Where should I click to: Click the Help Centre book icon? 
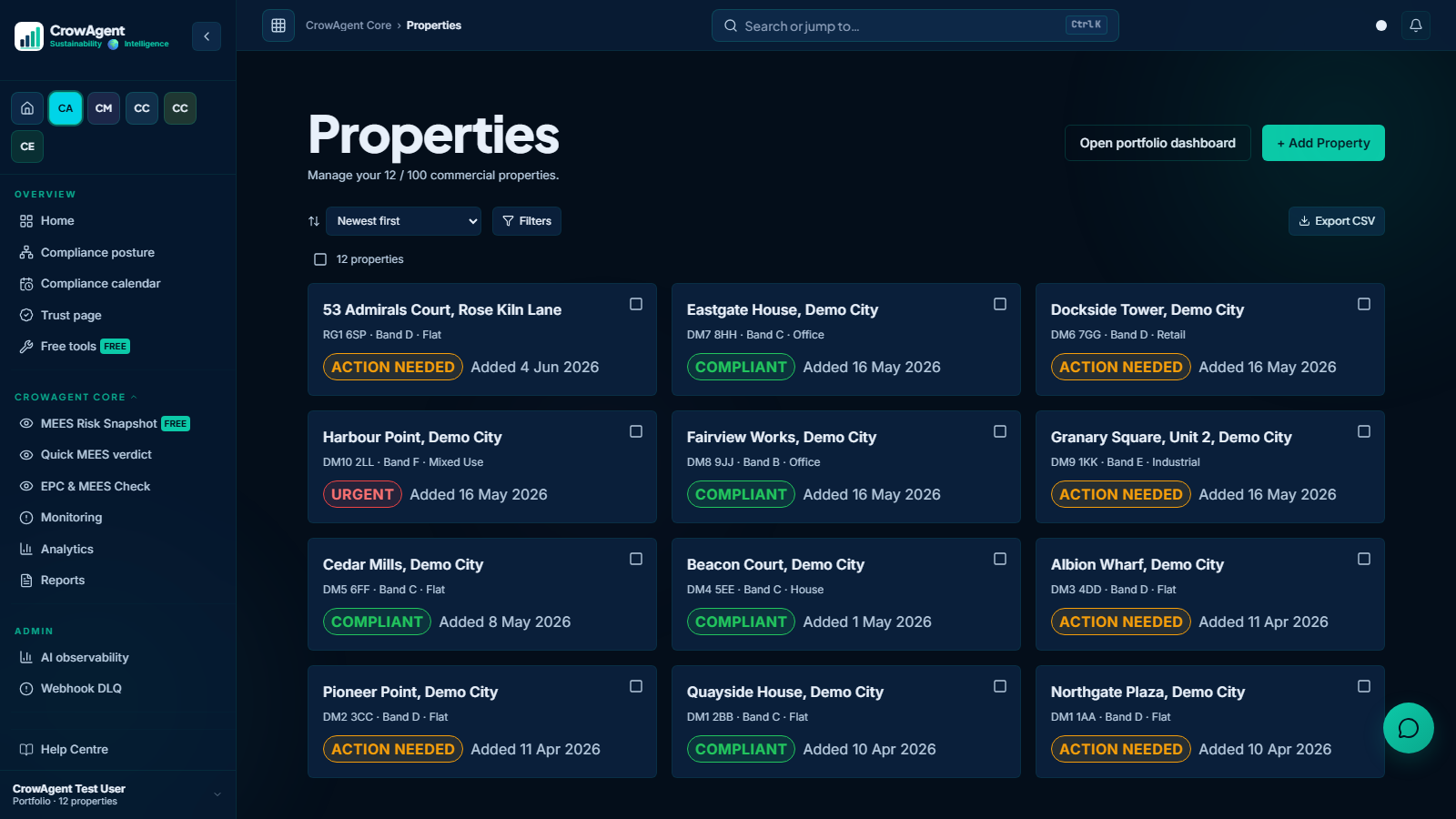(26, 750)
